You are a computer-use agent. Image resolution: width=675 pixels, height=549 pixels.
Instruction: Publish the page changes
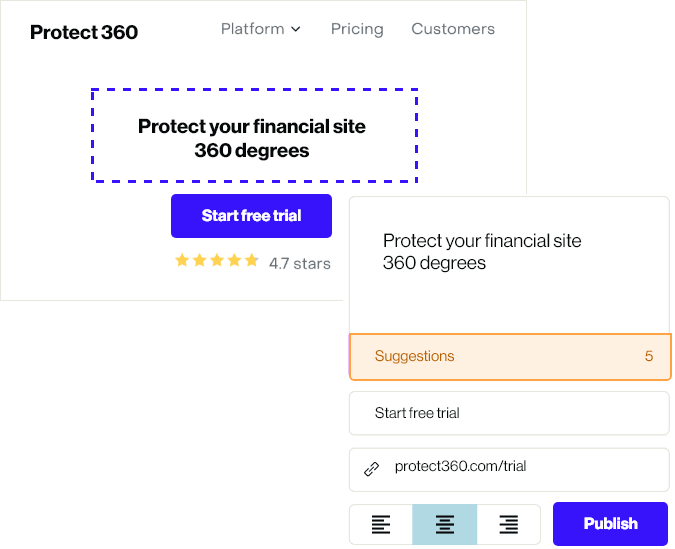click(x=610, y=524)
